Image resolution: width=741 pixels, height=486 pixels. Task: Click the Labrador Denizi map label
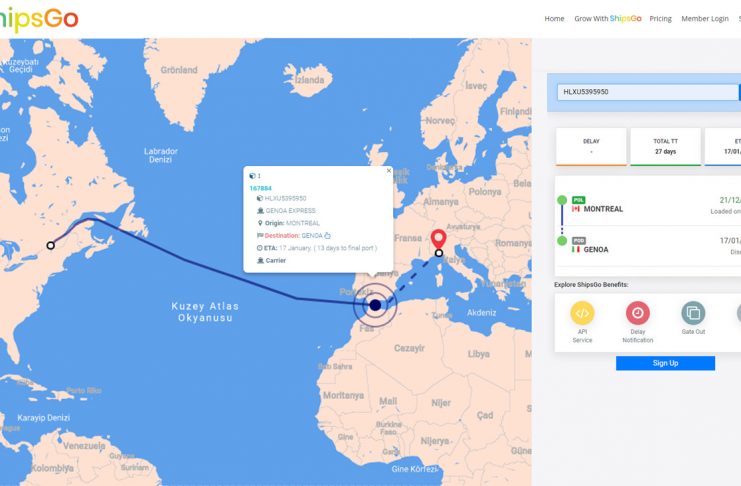coord(161,155)
